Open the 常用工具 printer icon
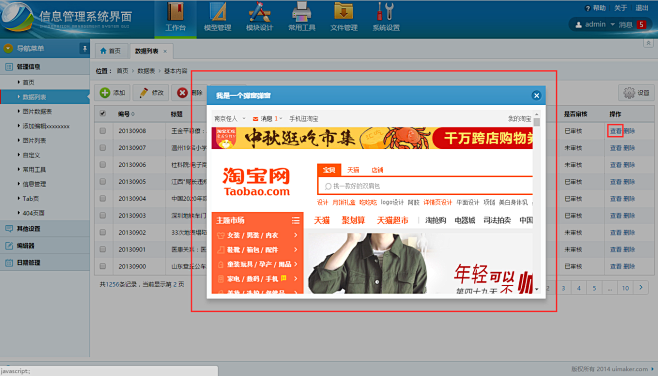 click(x=301, y=12)
